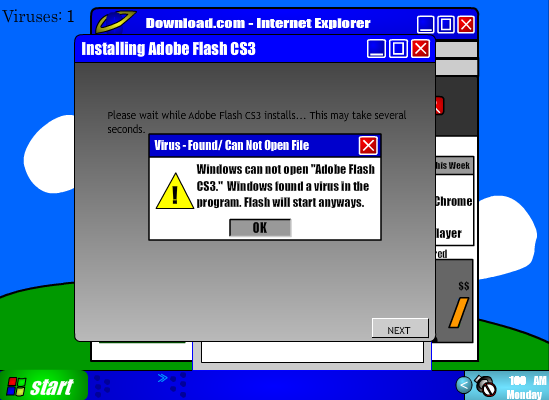The image size is (549, 400).
Task: Click the Internet Explorer logo icon
Action: tap(116, 22)
